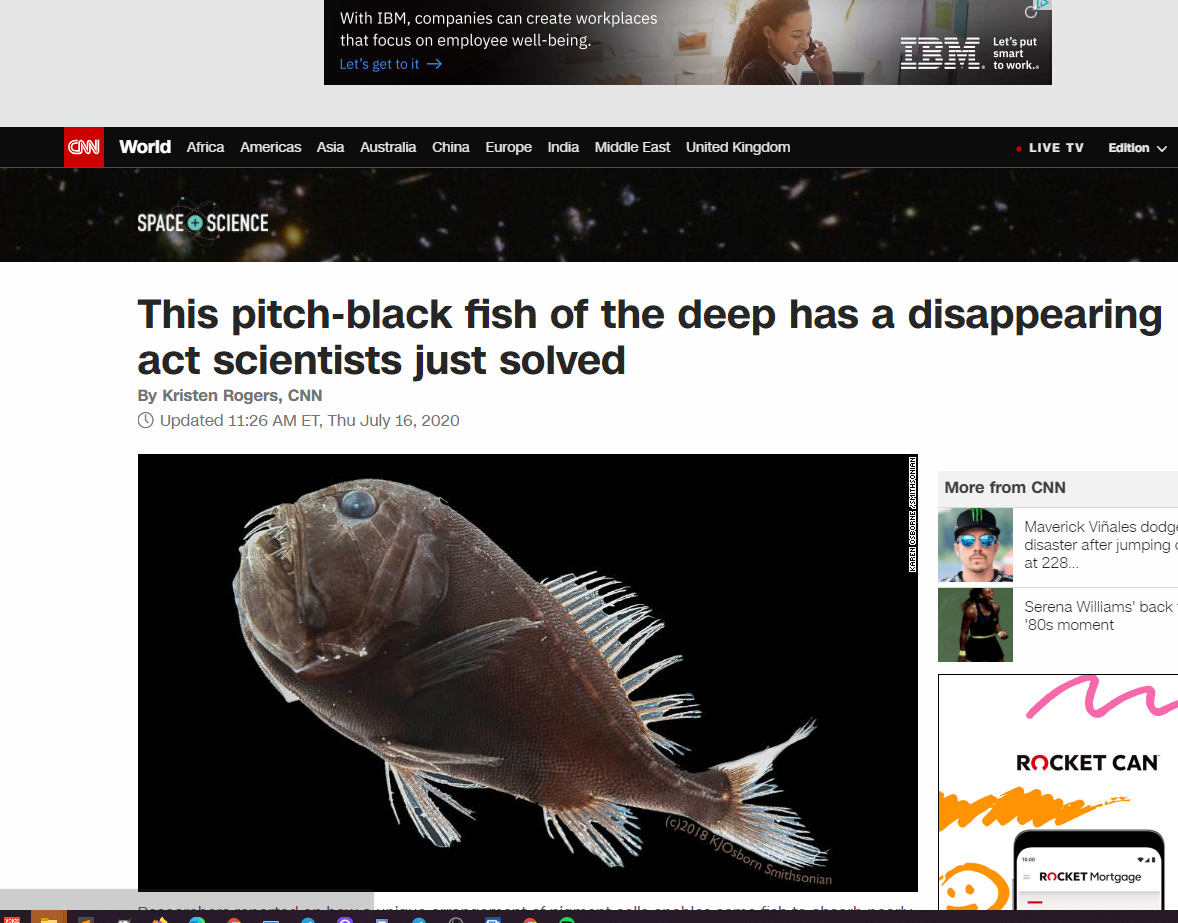Open Maverick Viñales story thumbnail
Image resolution: width=1178 pixels, height=923 pixels.
[x=975, y=545]
